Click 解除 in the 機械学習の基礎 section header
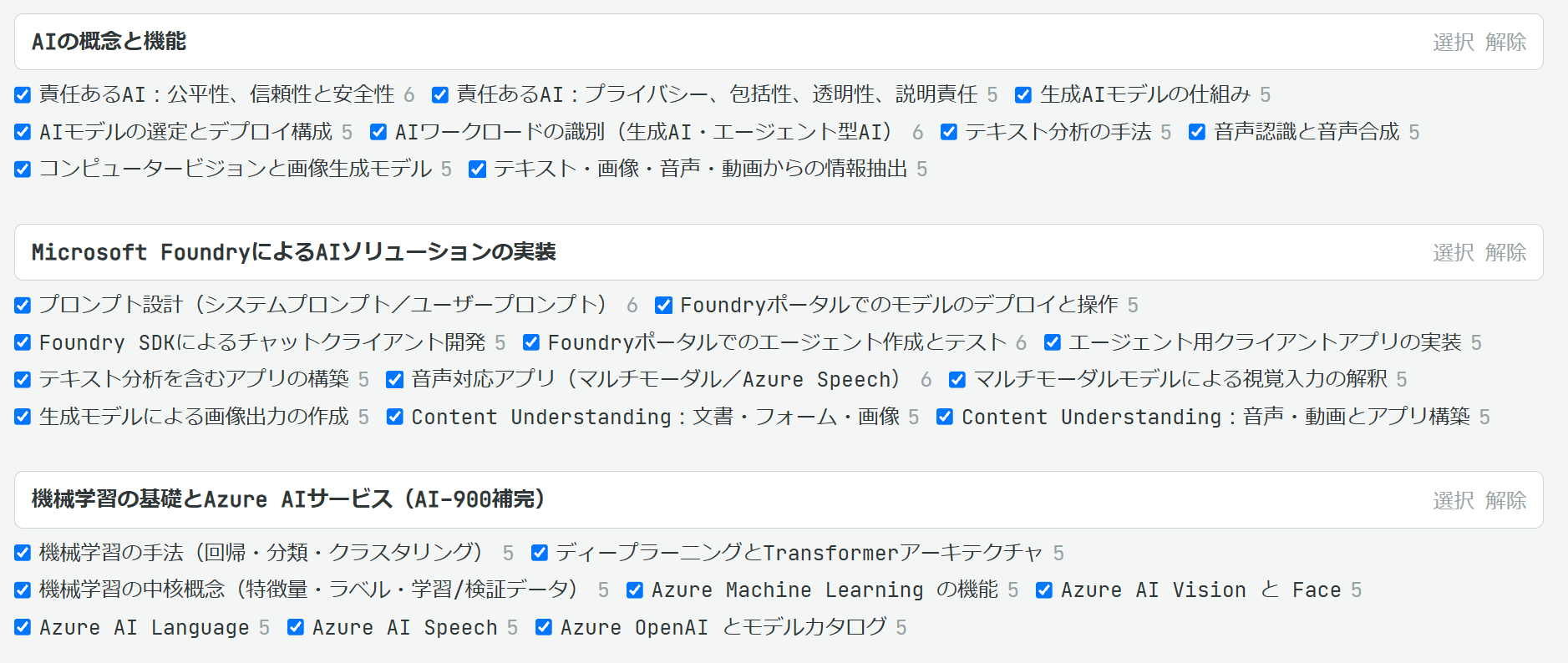 [1506, 500]
